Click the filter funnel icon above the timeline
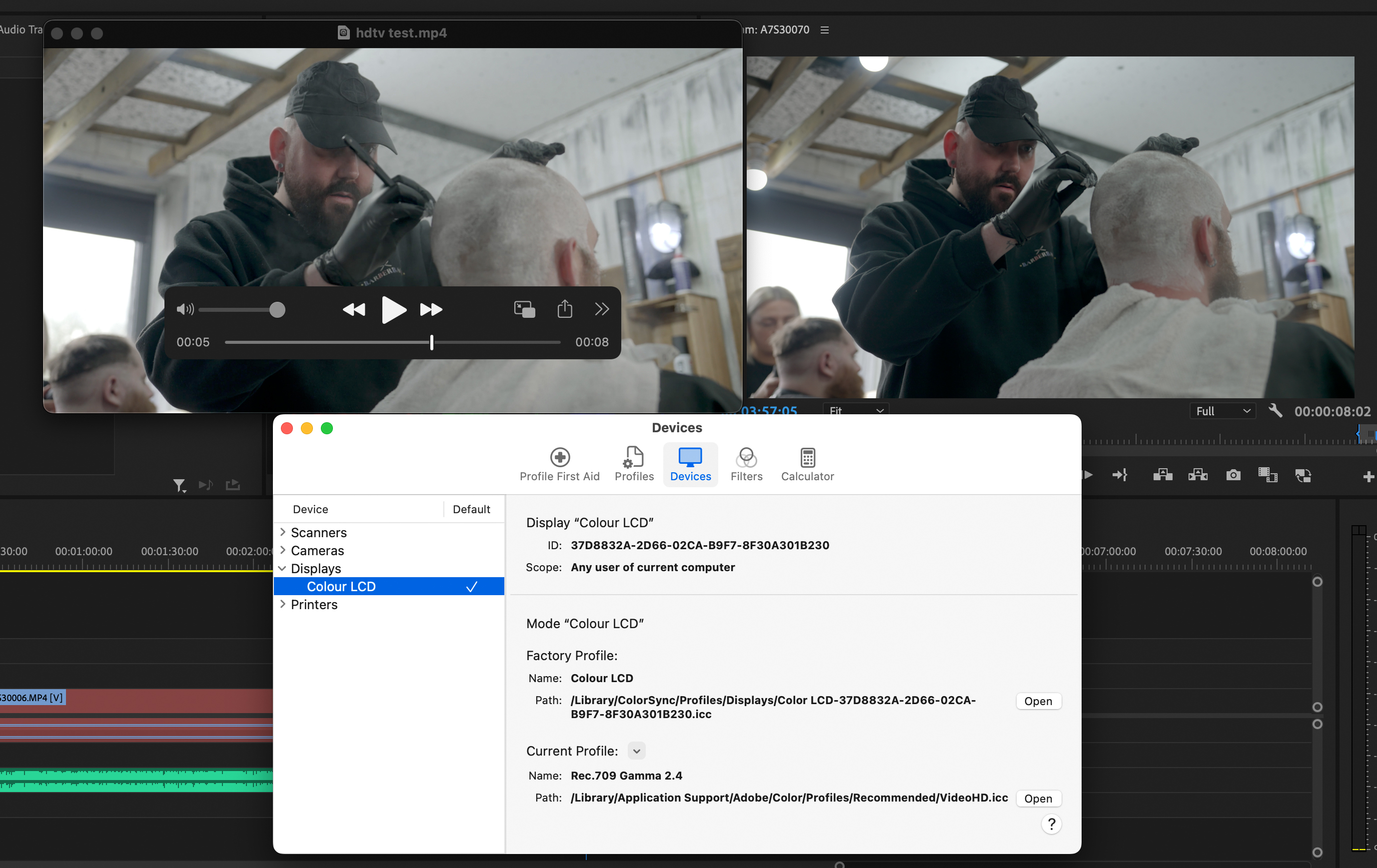Viewport: 1377px width, 868px height. (x=179, y=485)
